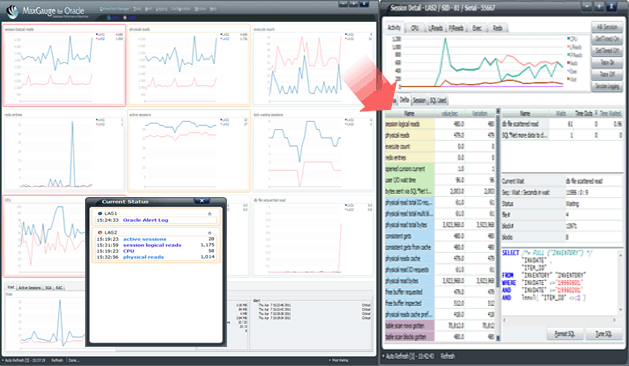629x366 pixels.
Task: Click LAS1 blue status icon in Current Status
Action: 100,214
